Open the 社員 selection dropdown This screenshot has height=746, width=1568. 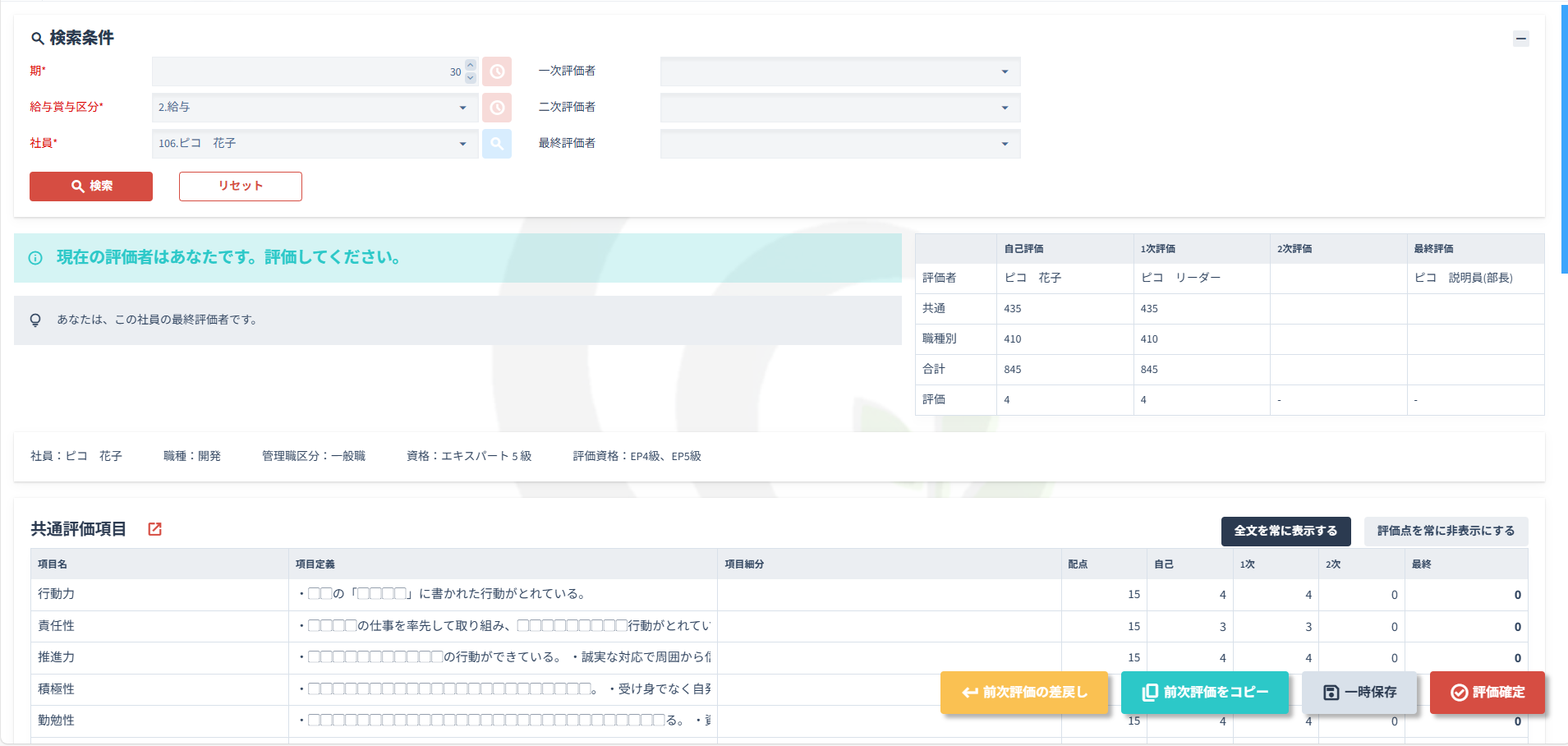(462, 144)
